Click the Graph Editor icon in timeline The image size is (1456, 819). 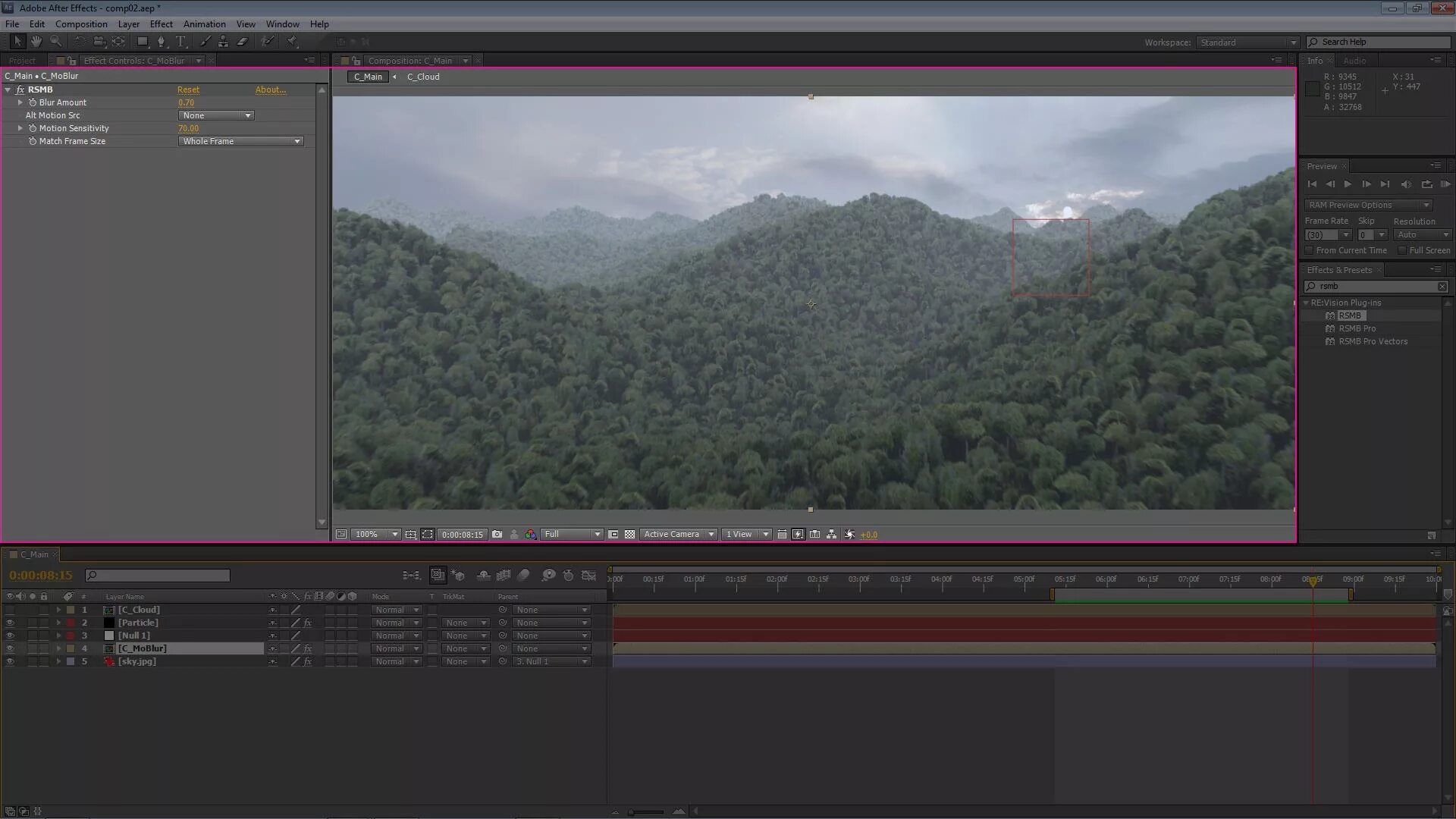click(x=589, y=575)
